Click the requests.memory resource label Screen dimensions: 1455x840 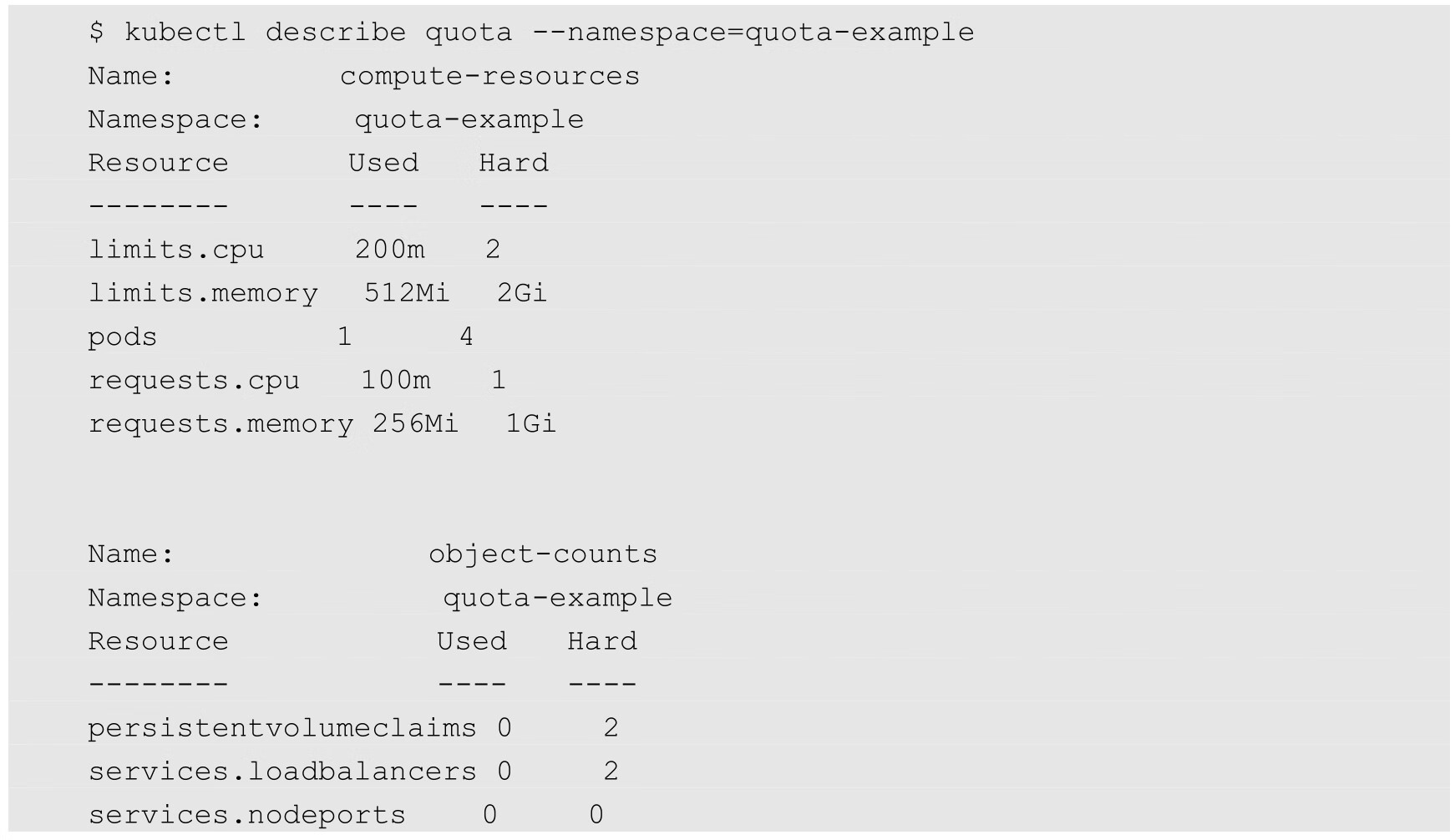pyautogui.click(x=221, y=424)
